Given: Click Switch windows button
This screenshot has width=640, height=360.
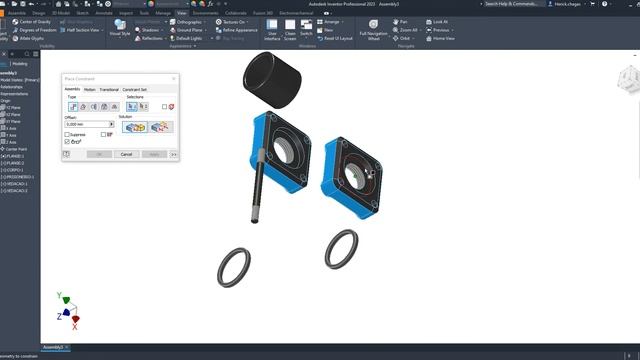Looking at the screenshot, I should (x=306, y=29).
